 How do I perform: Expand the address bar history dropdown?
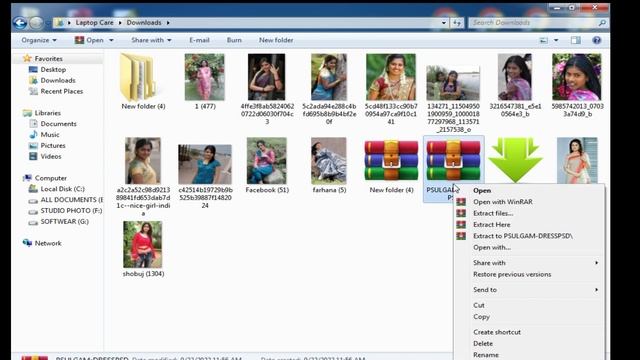pyautogui.click(x=444, y=23)
